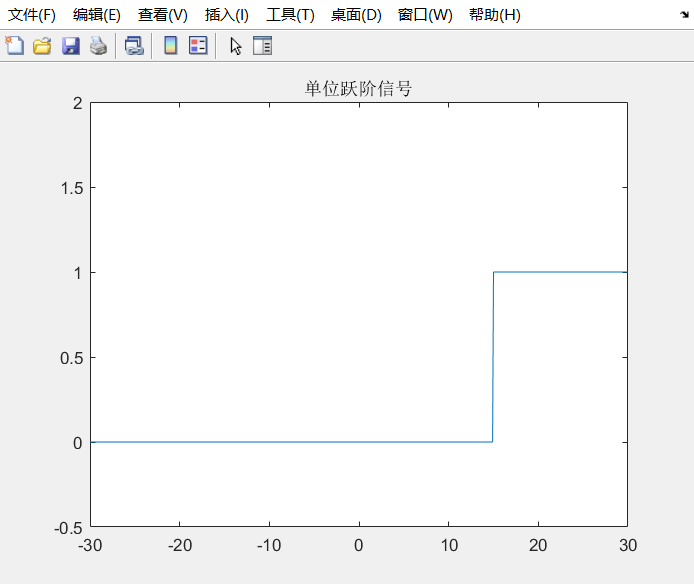
Task: Click the x-axis tick label 10
Action: [x=449, y=545]
